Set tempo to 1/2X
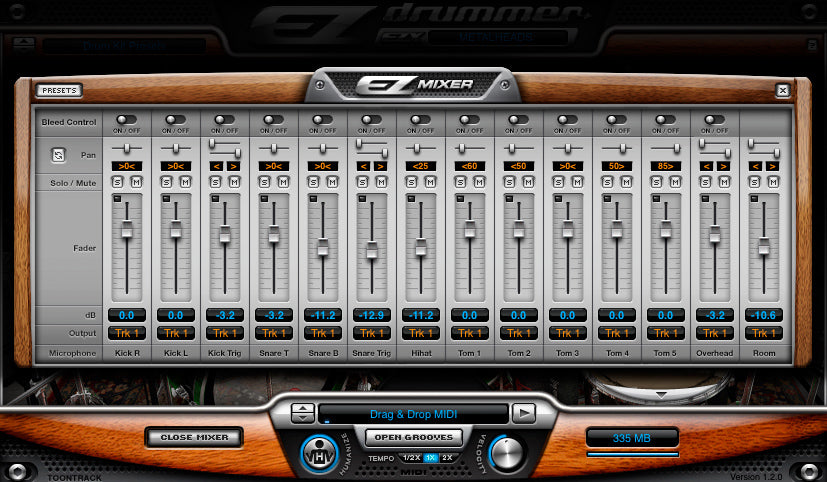This screenshot has height=482, width=827. coord(411,457)
